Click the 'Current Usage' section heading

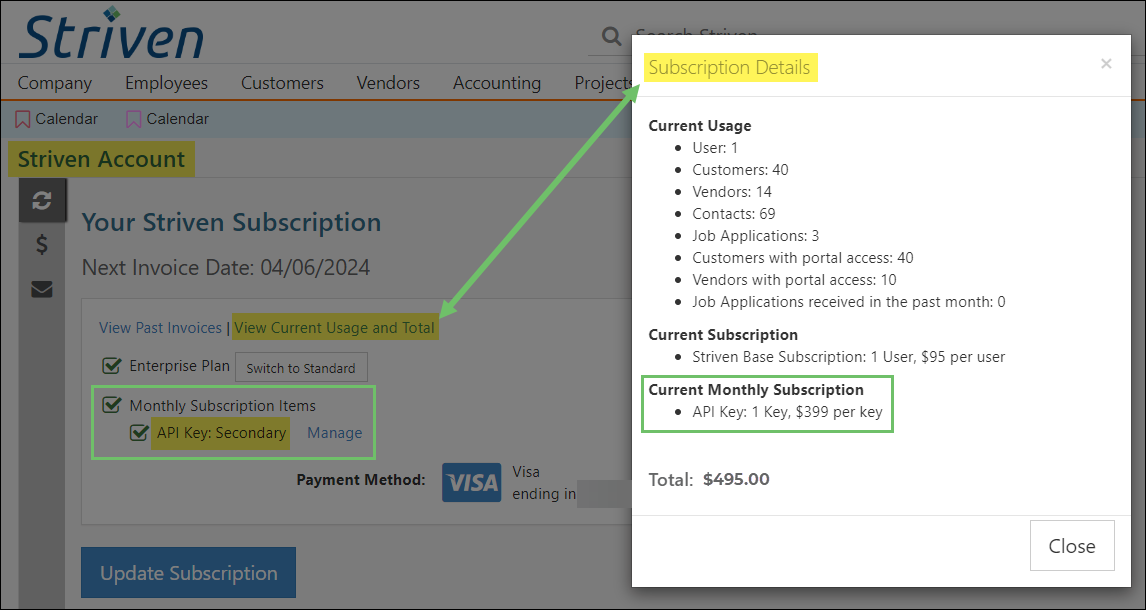[700, 126]
